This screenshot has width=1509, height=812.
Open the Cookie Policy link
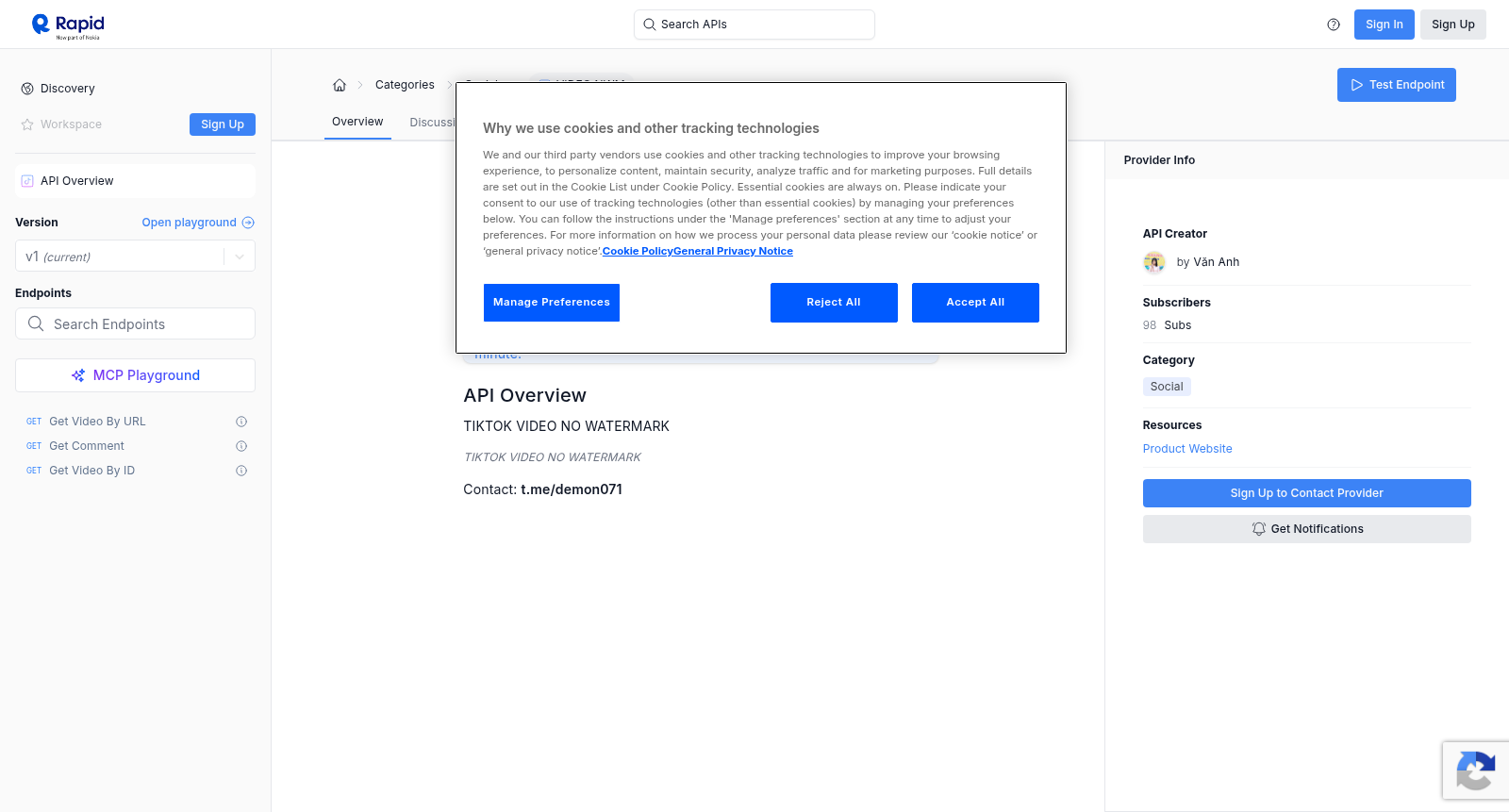[638, 251]
